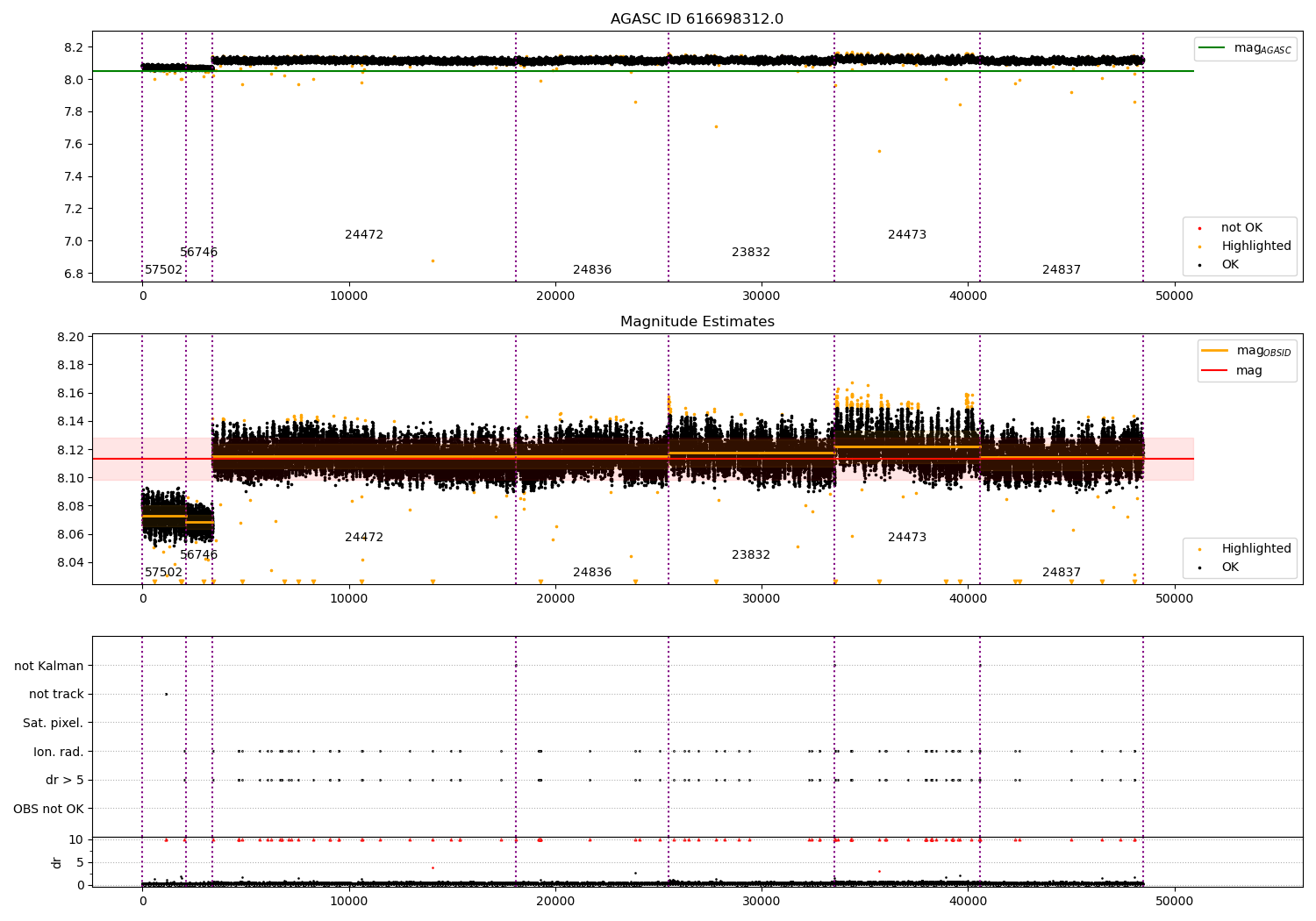
Task: Click the 'Sat. pixel.' axis label
Action: (54, 724)
